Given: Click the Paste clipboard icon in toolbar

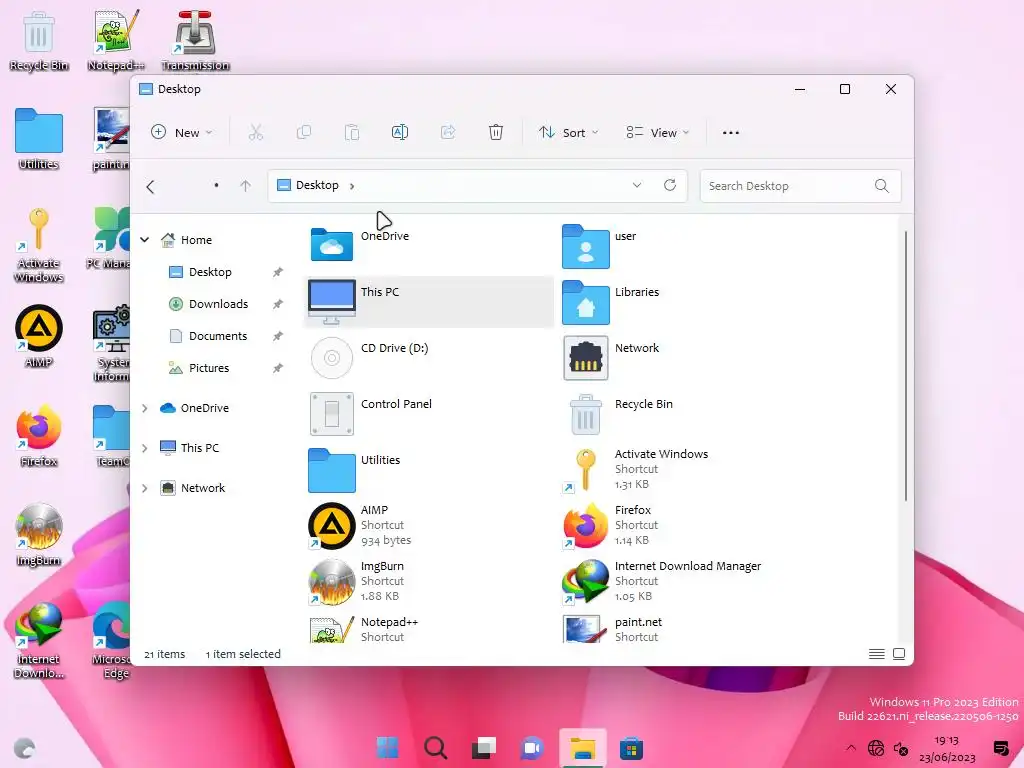Looking at the screenshot, I should click(352, 133).
